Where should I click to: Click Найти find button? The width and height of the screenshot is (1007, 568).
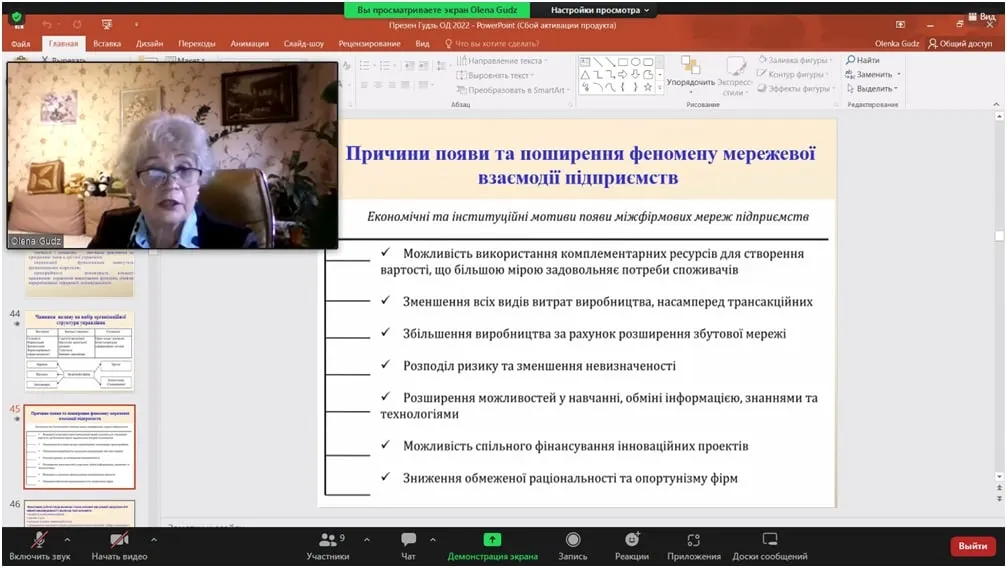click(x=863, y=60)
